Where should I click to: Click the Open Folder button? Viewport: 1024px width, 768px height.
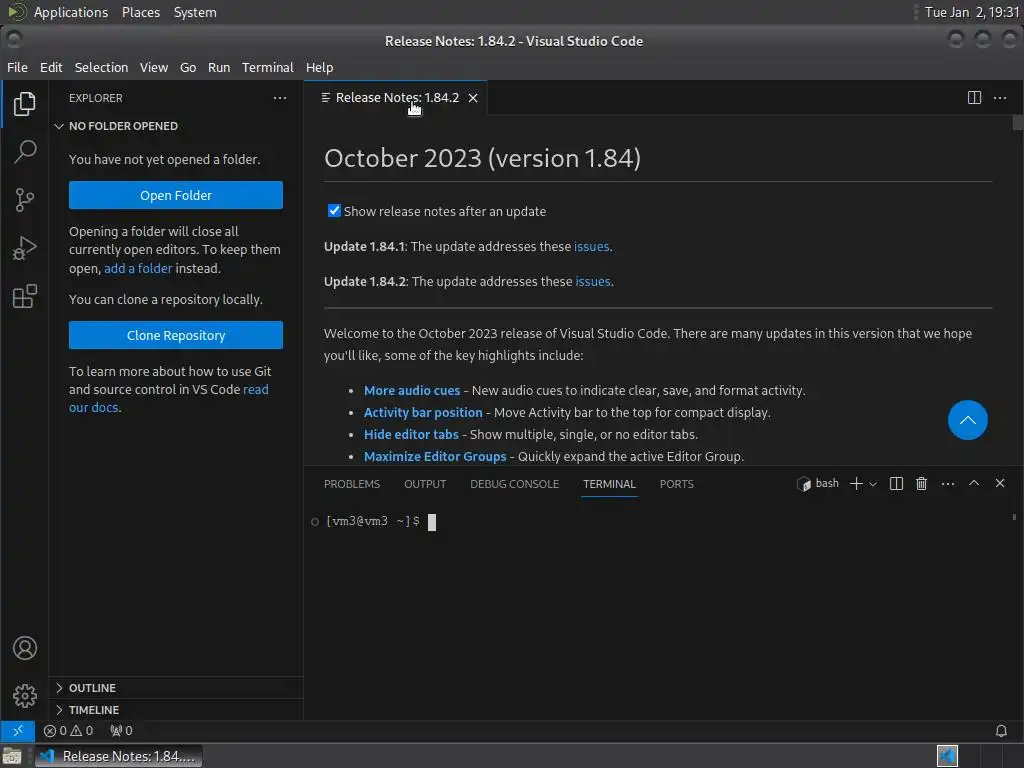pos(176,195)
